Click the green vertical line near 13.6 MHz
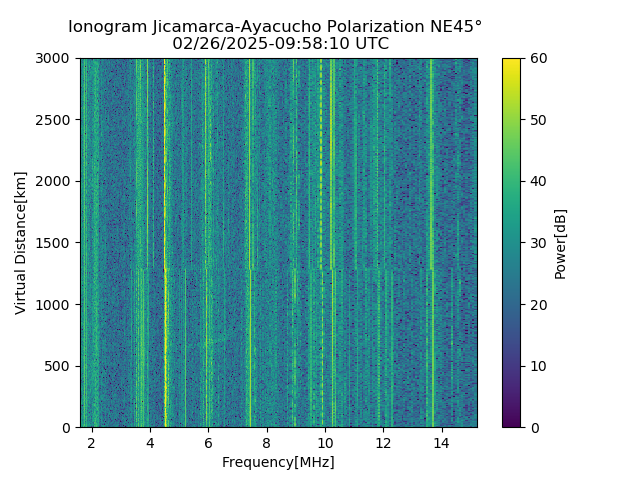Screen dimensions: 640x480 [431, 243]
